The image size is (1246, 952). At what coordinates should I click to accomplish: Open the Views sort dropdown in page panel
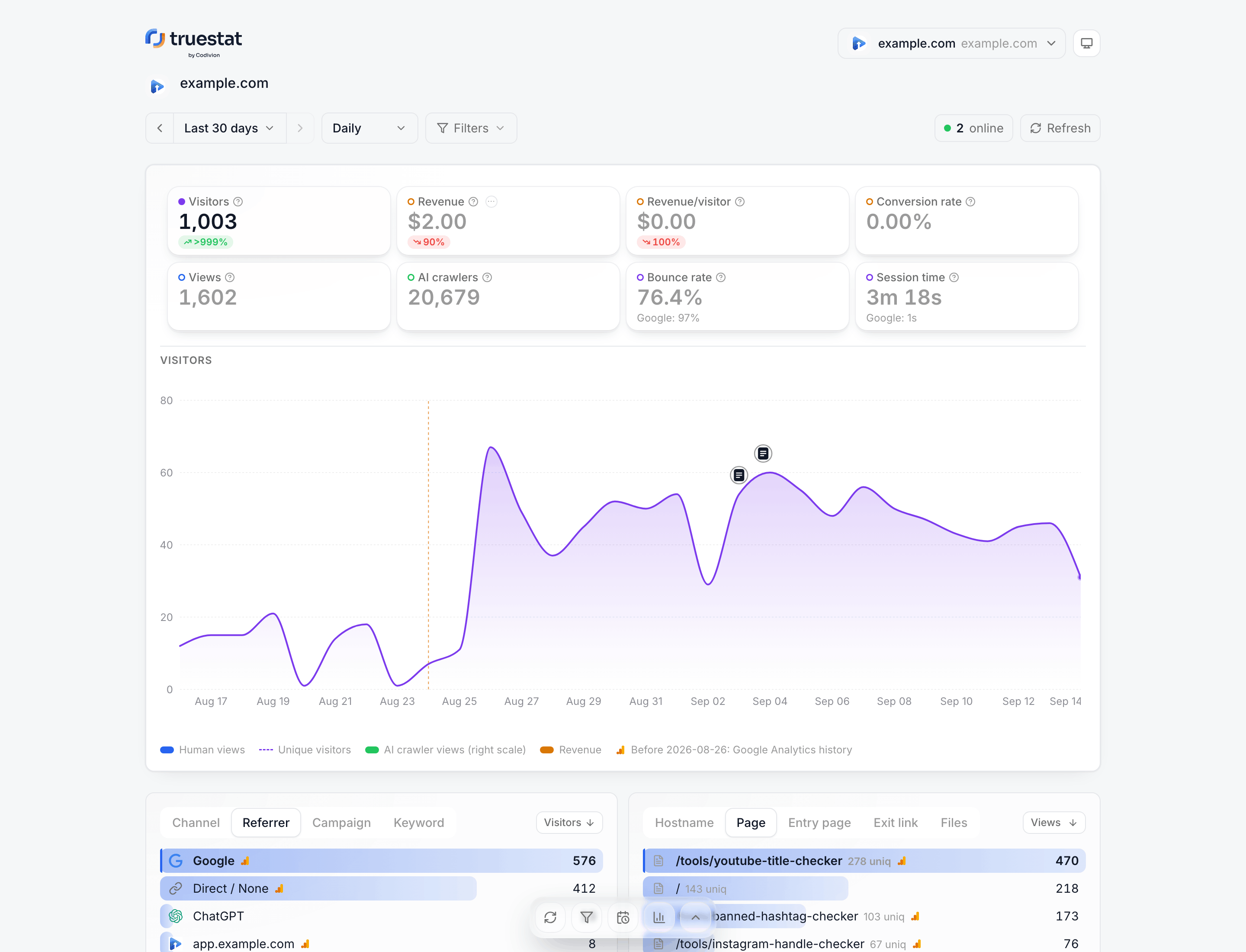click(1053, 823)
